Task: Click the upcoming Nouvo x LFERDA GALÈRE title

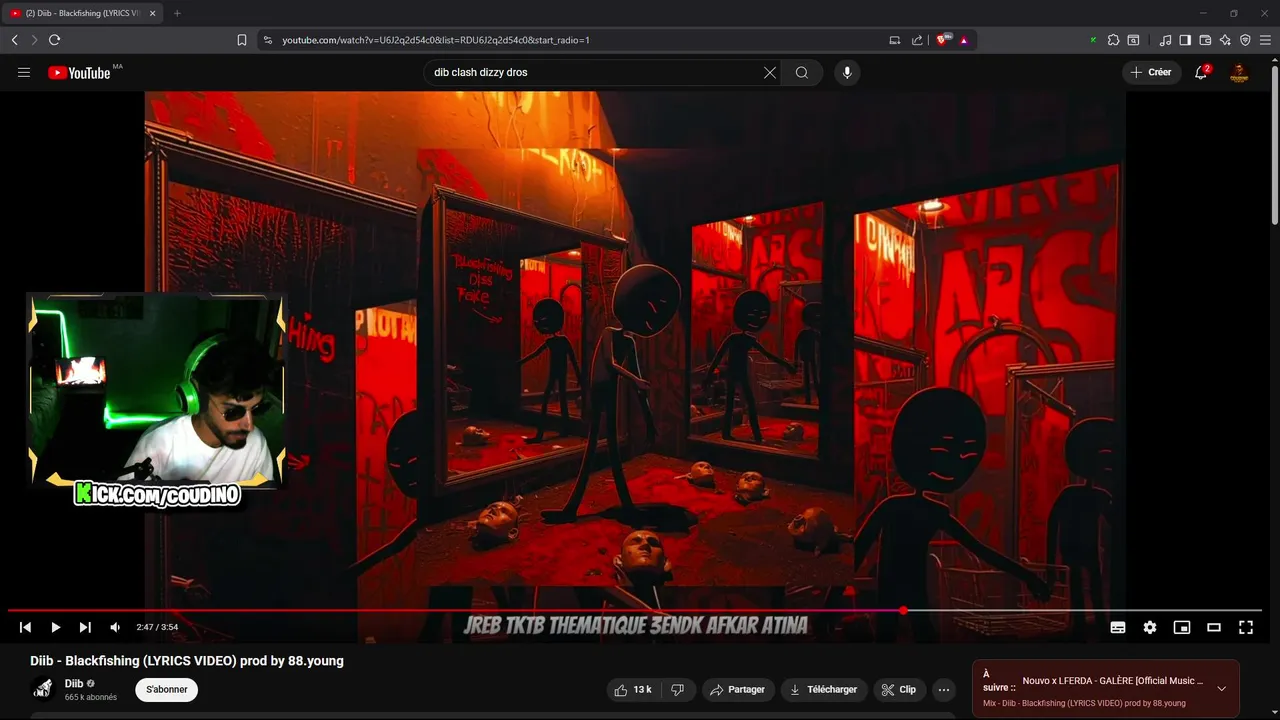Action: [x=1112, y=681]
